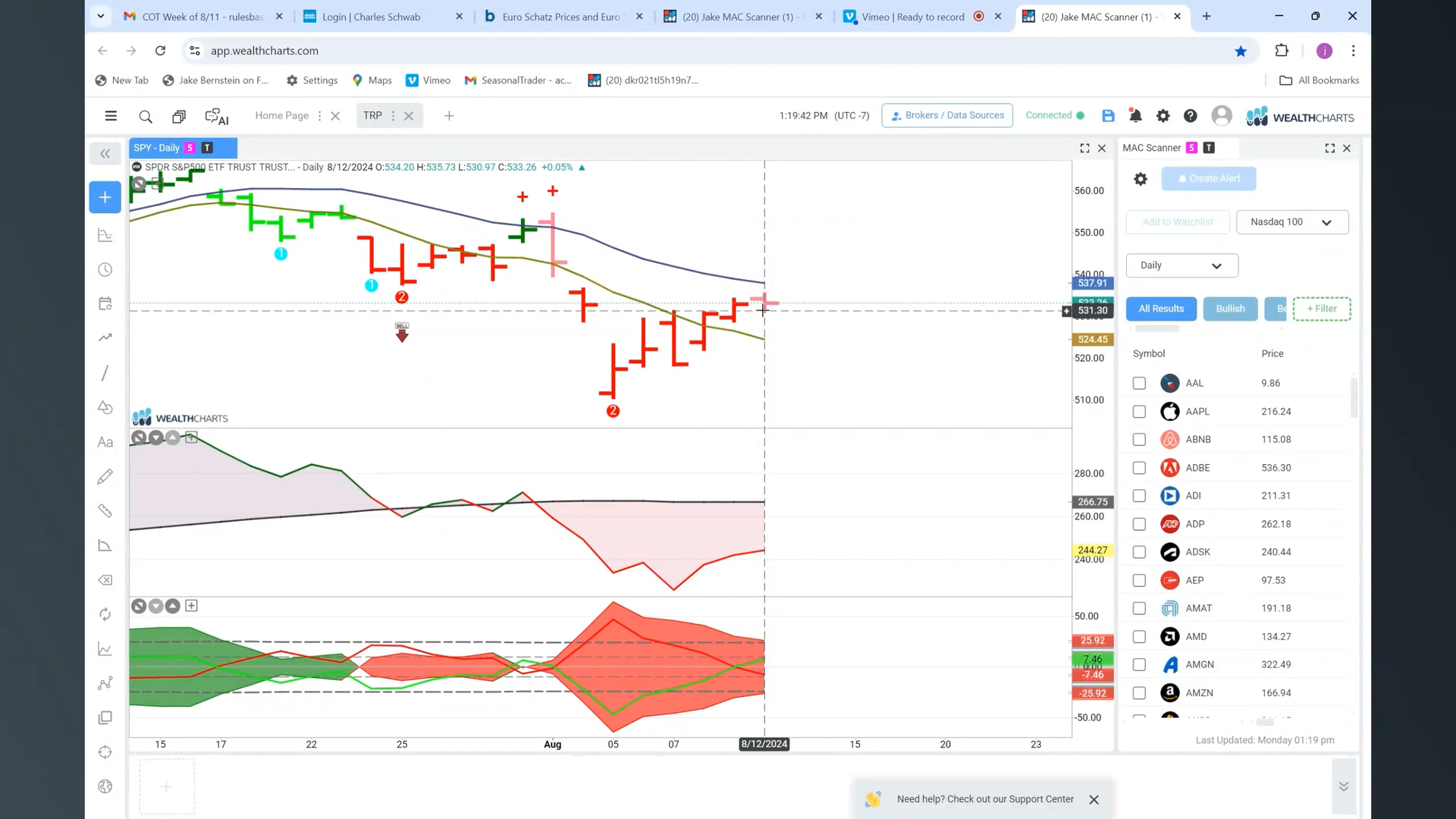
Task: Open the hamburger main menu
Action: coord(111,116)
